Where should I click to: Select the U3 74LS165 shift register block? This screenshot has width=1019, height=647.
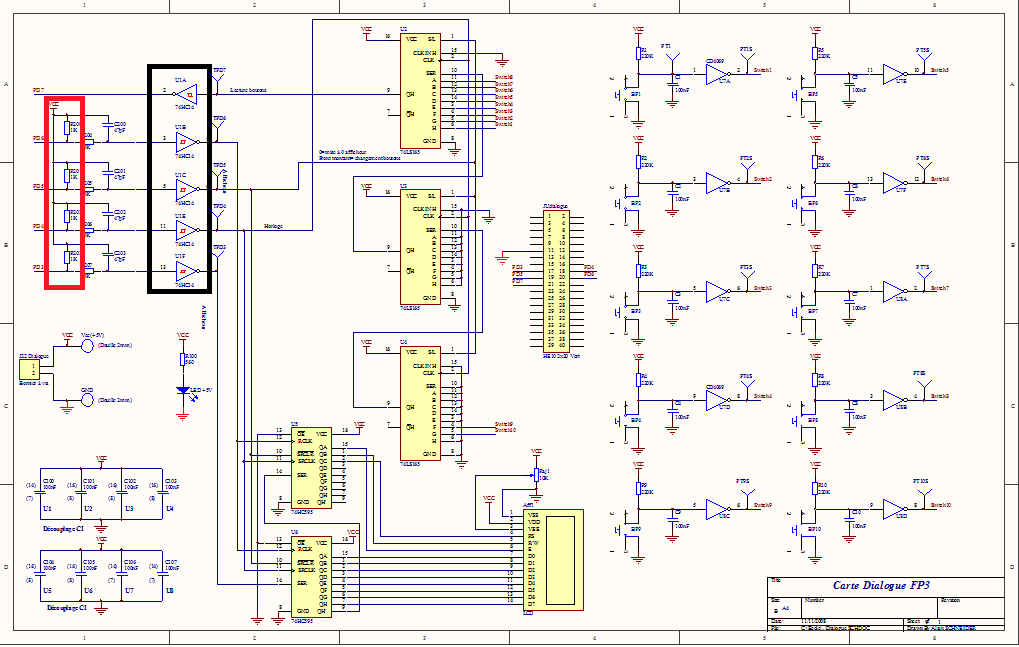tap(420, 247)
